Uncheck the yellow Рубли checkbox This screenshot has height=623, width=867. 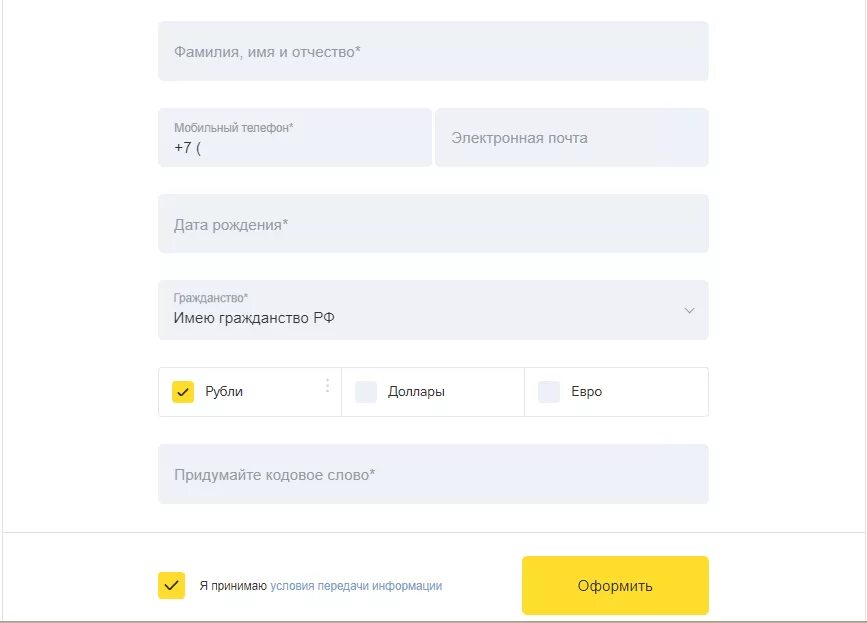point(183,392)
